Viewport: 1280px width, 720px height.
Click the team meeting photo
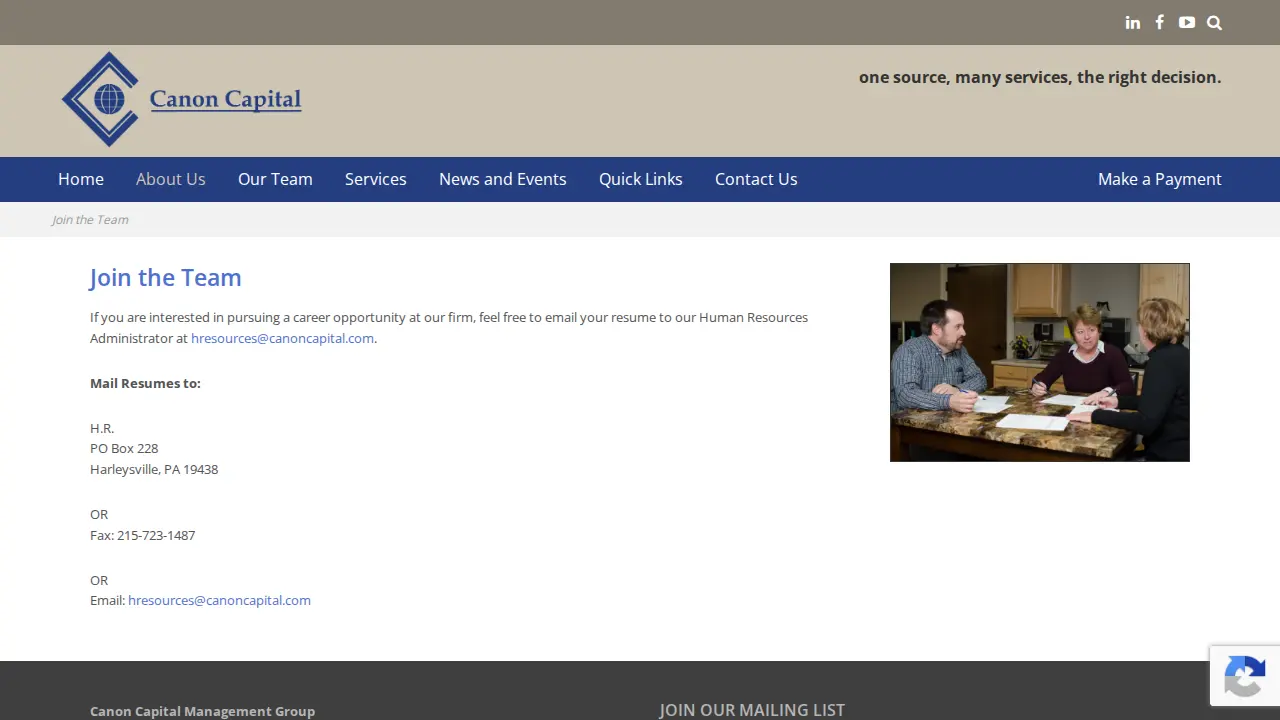(x=1040, y=362)
